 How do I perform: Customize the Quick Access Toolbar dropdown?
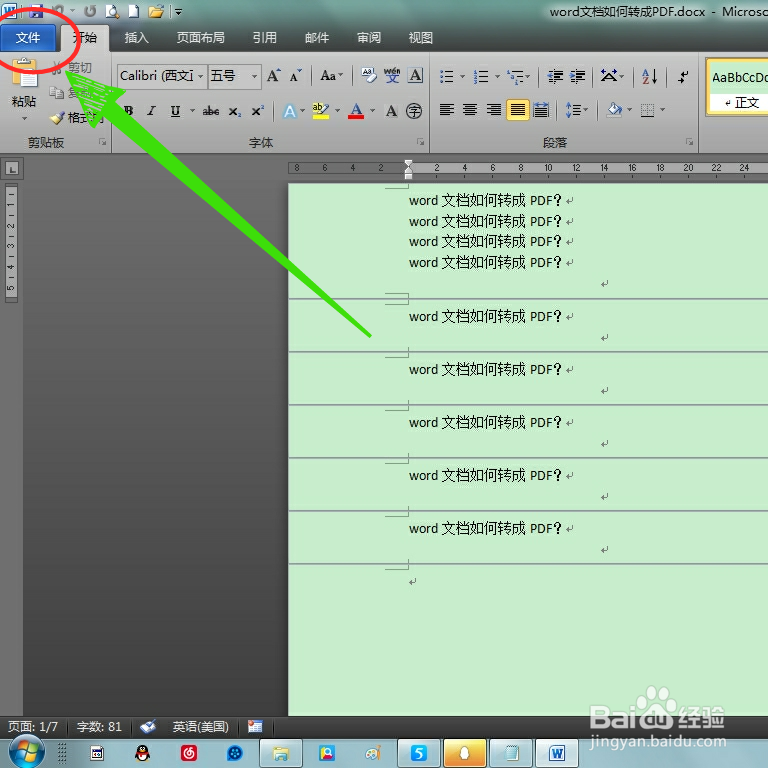click(x=178, y=12)
